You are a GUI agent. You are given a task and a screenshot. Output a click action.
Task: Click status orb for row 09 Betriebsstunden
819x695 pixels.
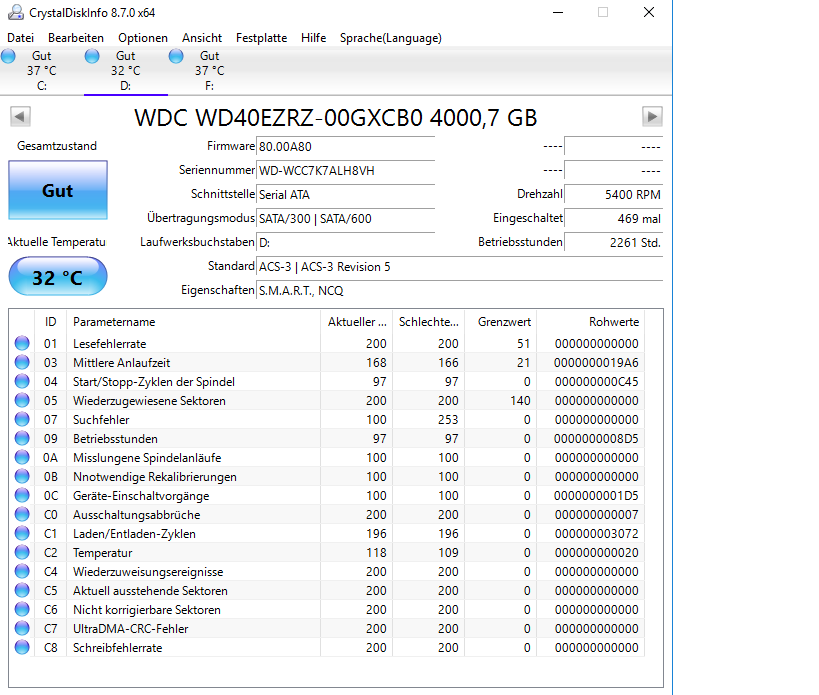pos(22,438)
